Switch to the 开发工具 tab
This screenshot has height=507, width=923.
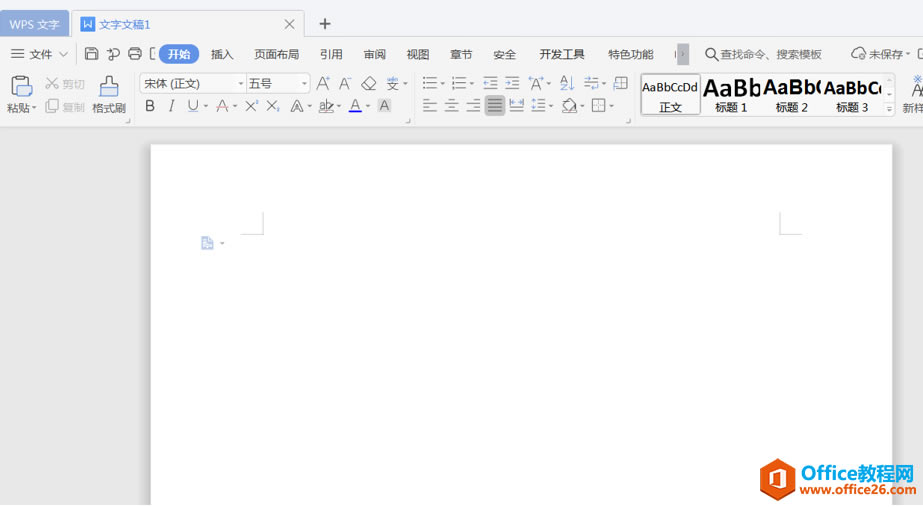(562, 54)
